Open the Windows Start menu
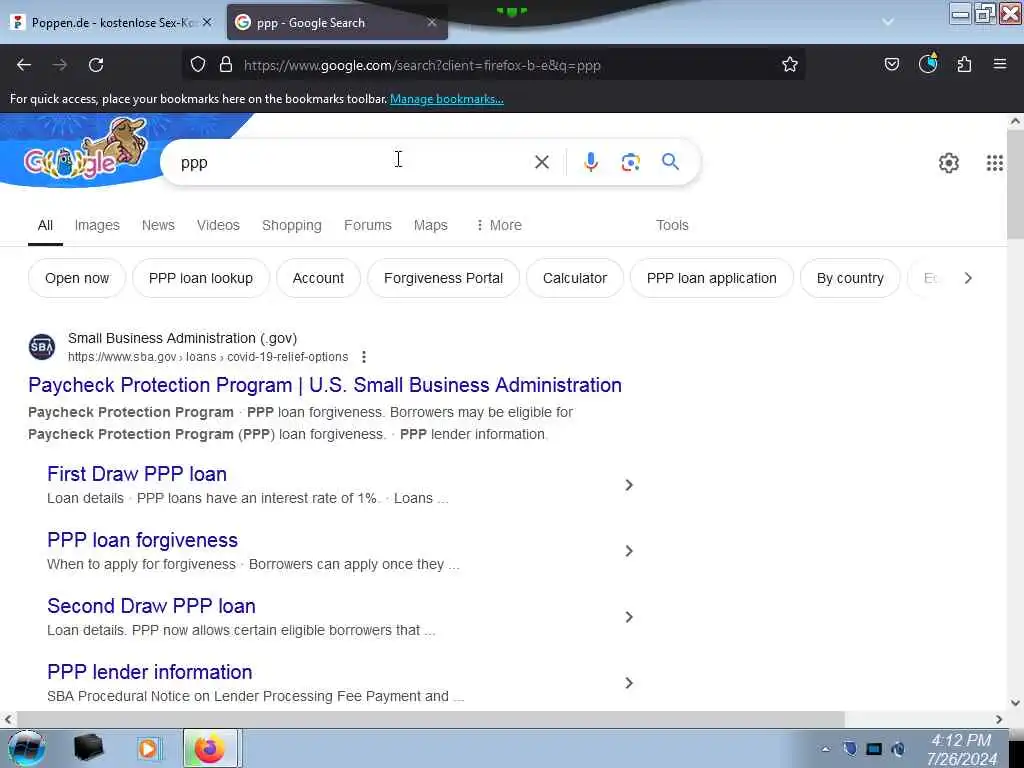 [x=26, y=748]
